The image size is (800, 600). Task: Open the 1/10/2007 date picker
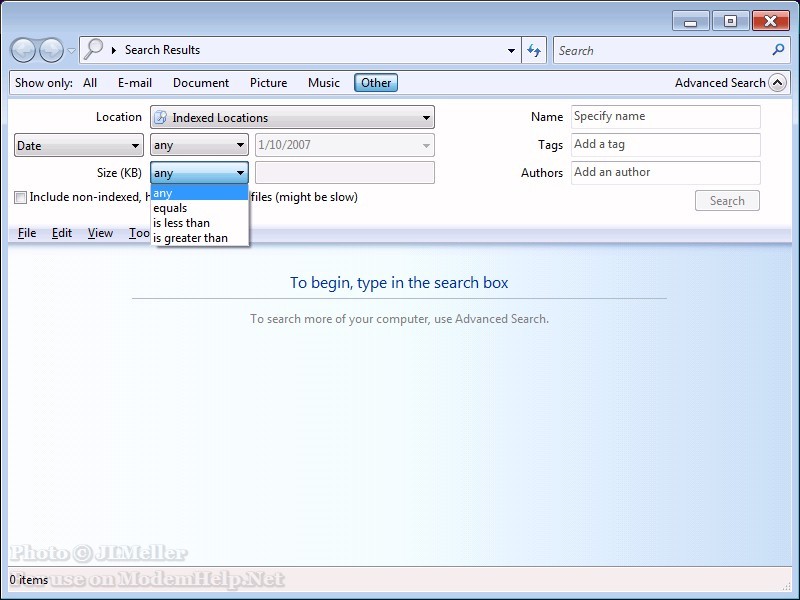(345, 145)
